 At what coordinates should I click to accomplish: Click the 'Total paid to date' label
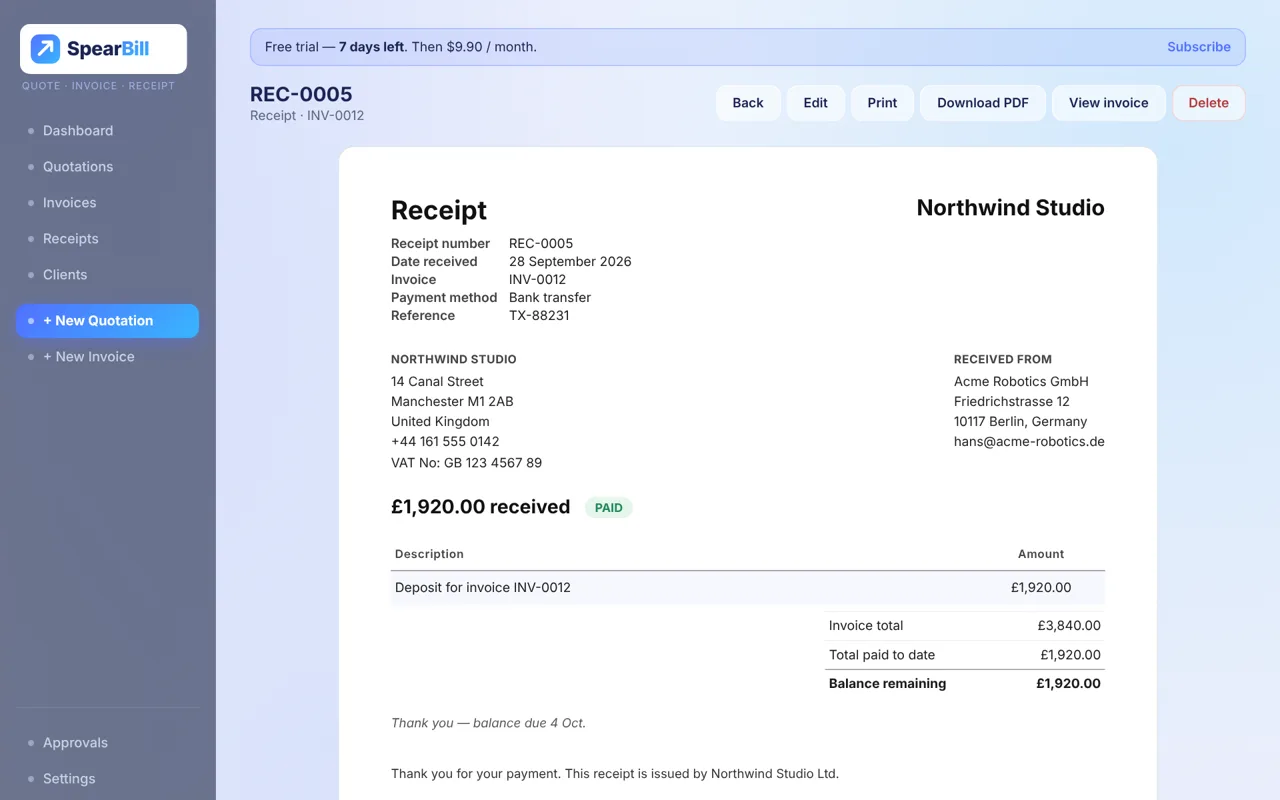tap(882, 656)
